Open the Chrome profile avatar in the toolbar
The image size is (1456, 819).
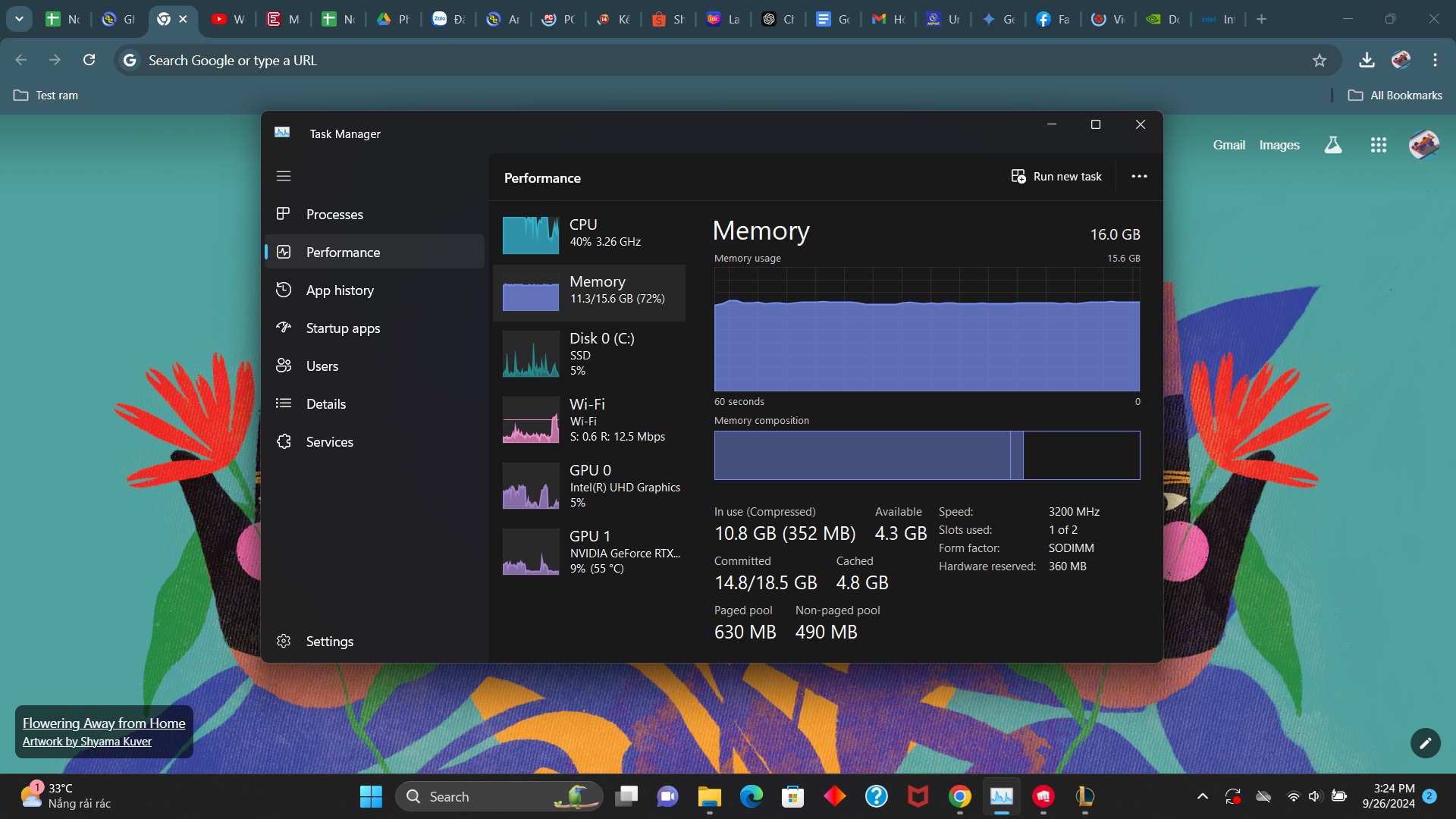click(x=1401, y=60)
